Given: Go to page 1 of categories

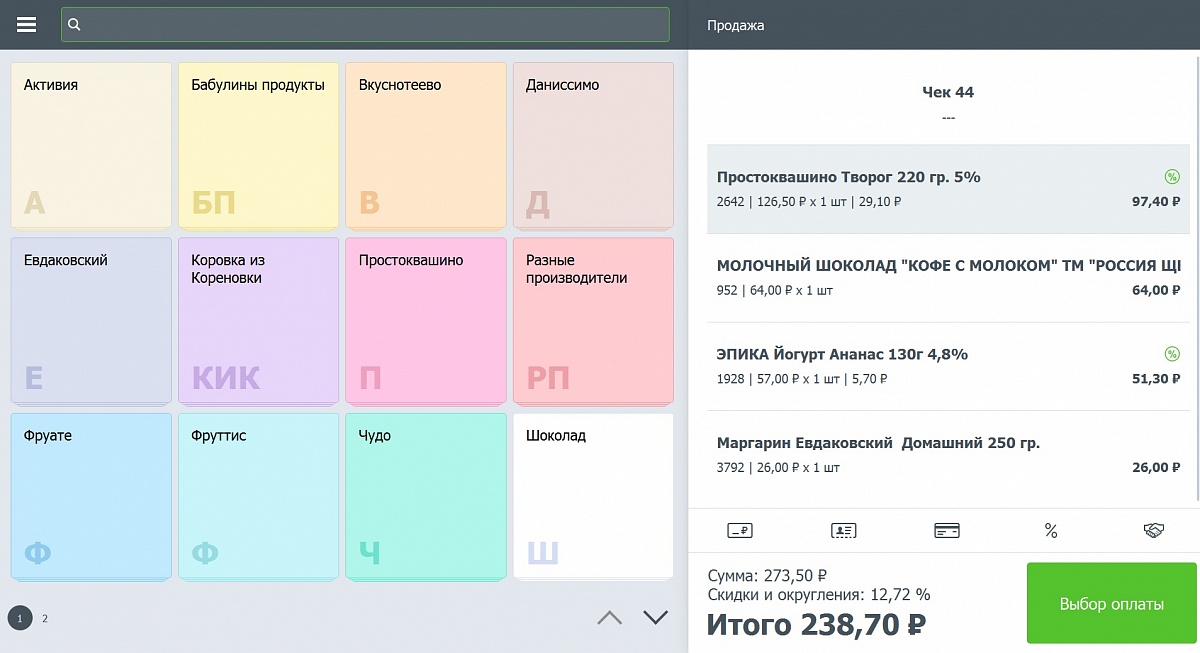Looking at the screenshot, I should tap(20, 618).
